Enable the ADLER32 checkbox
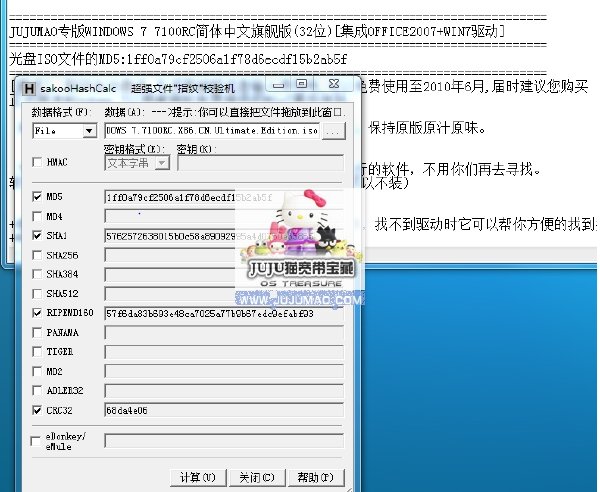Screen dimensions: 600x492 tap(37, 391)
